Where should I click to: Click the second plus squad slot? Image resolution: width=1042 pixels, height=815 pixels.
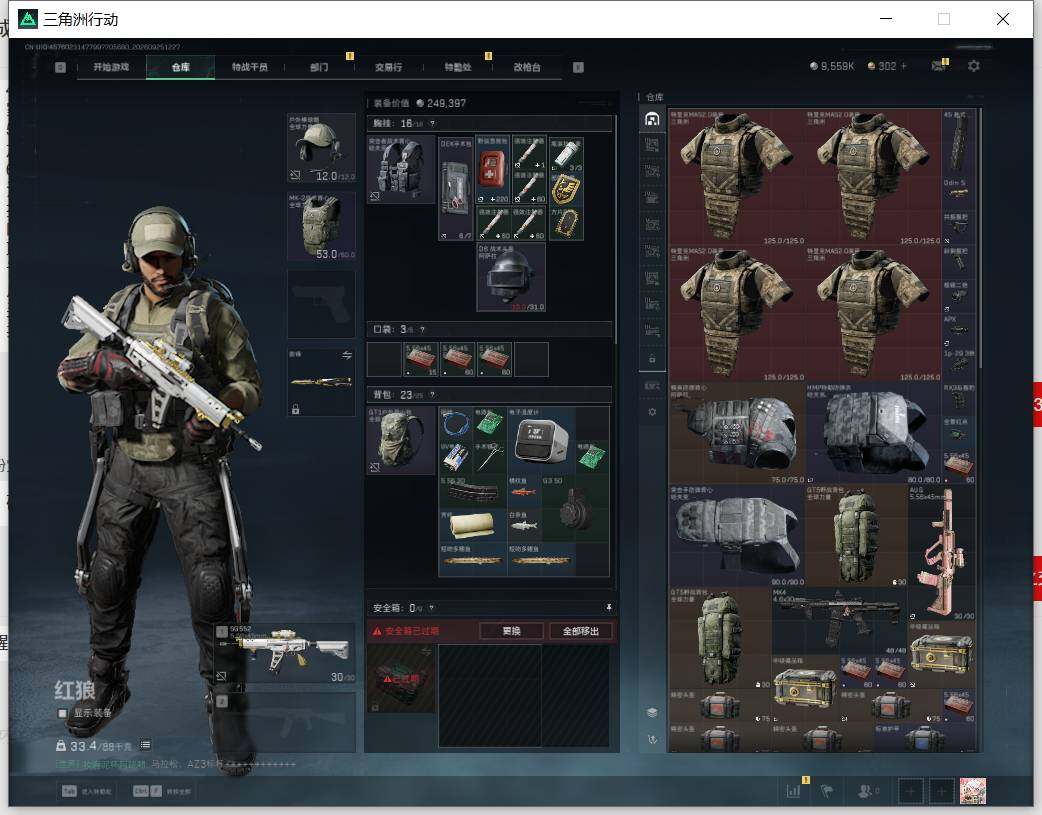pyautogui.click(x=941, y=791)
